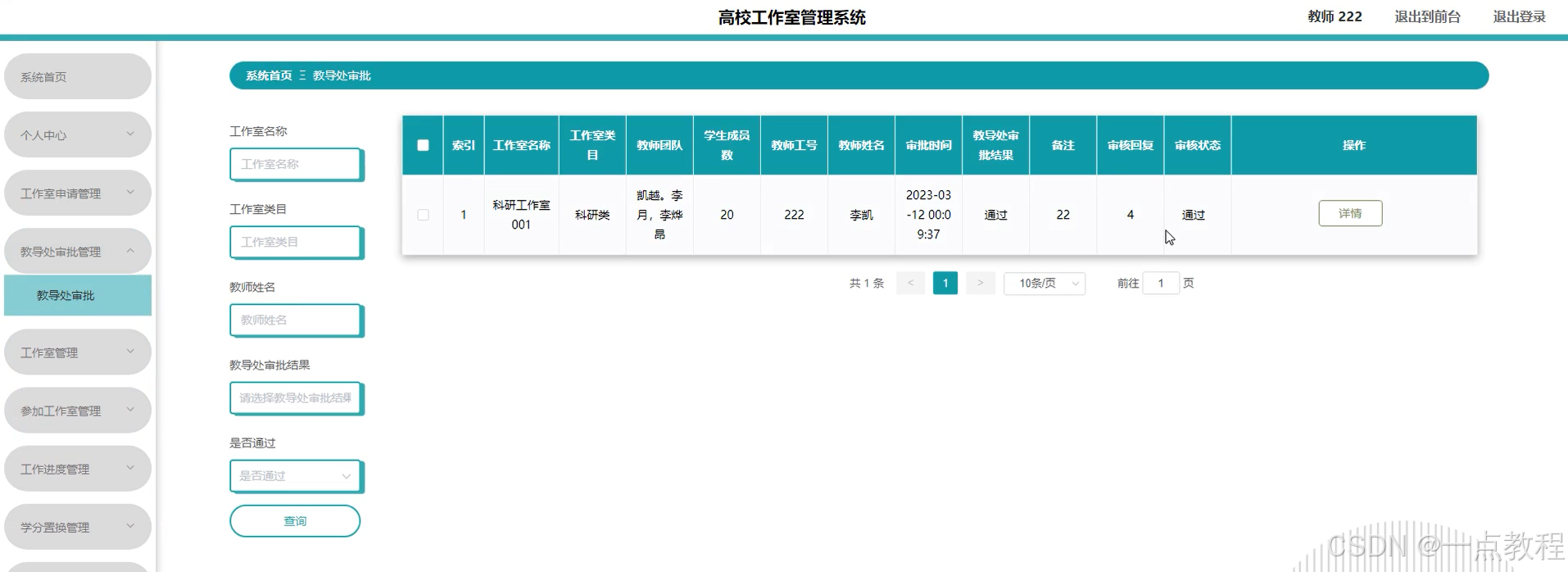The image size is (1568, 572).
Task: Go to 系统首页 in the sidebar
Action: coord(78,76)
